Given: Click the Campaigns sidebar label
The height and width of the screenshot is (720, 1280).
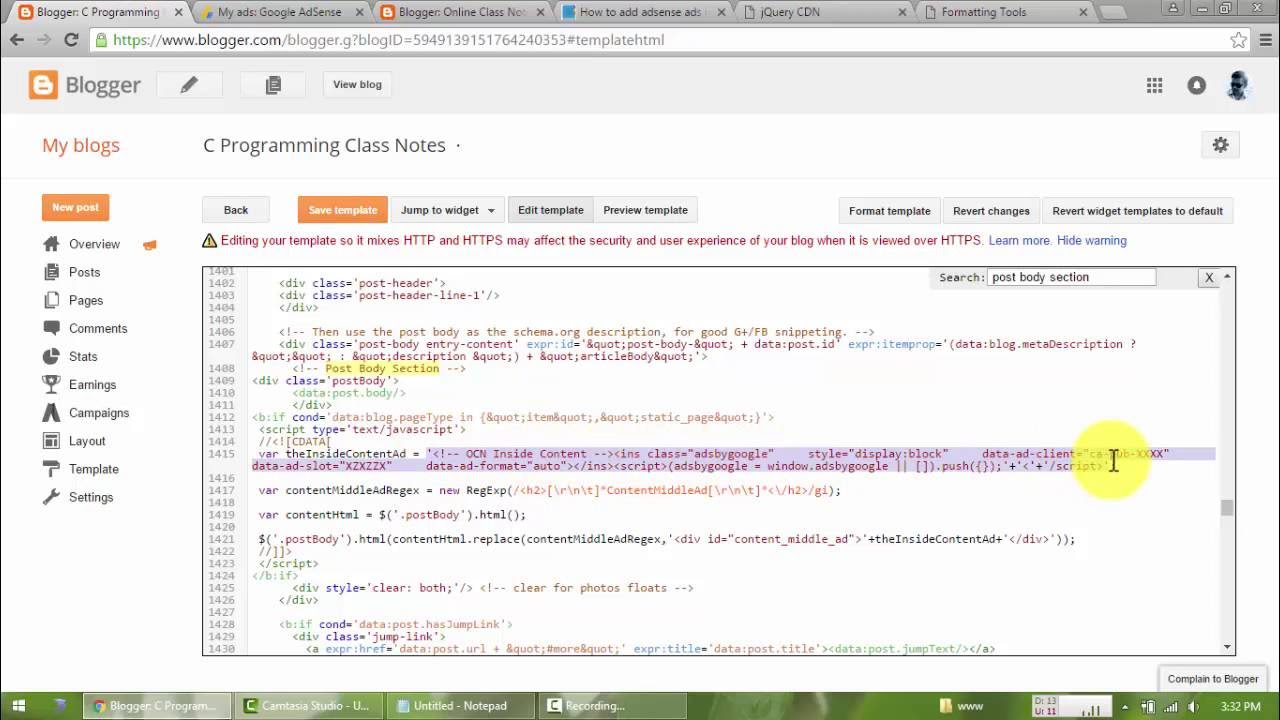Looking at the screenshot, I should click(99, 412).
